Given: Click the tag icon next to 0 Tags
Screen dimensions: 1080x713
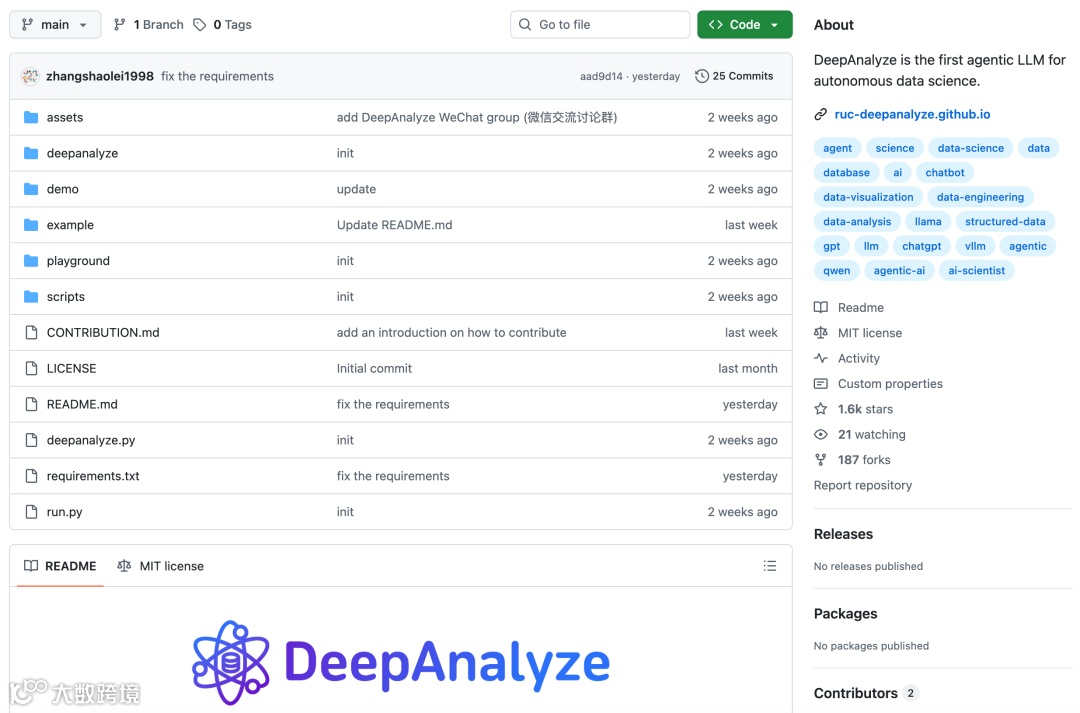Looking at the screenshot, I should [x=200, y=25].
